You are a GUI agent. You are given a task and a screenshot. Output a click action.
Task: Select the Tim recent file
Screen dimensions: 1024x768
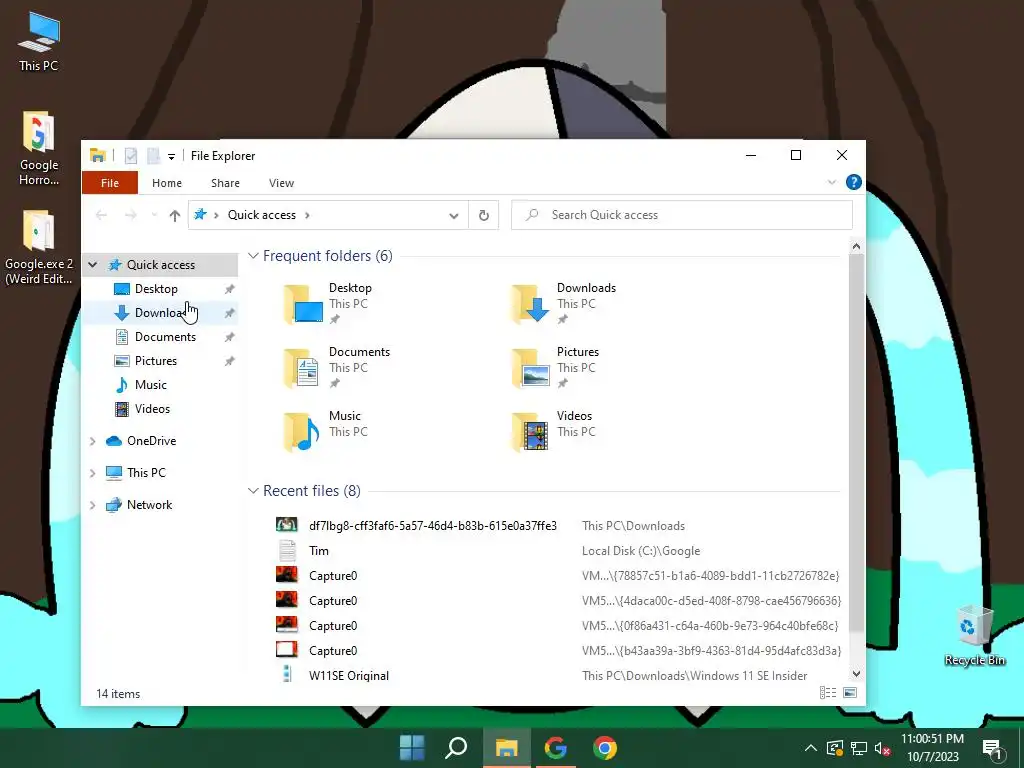click(556, 551)
